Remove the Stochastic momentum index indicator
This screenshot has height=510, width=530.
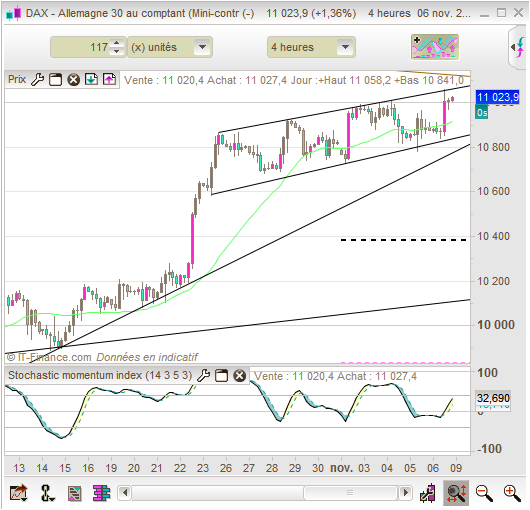(x=240, y=375)
